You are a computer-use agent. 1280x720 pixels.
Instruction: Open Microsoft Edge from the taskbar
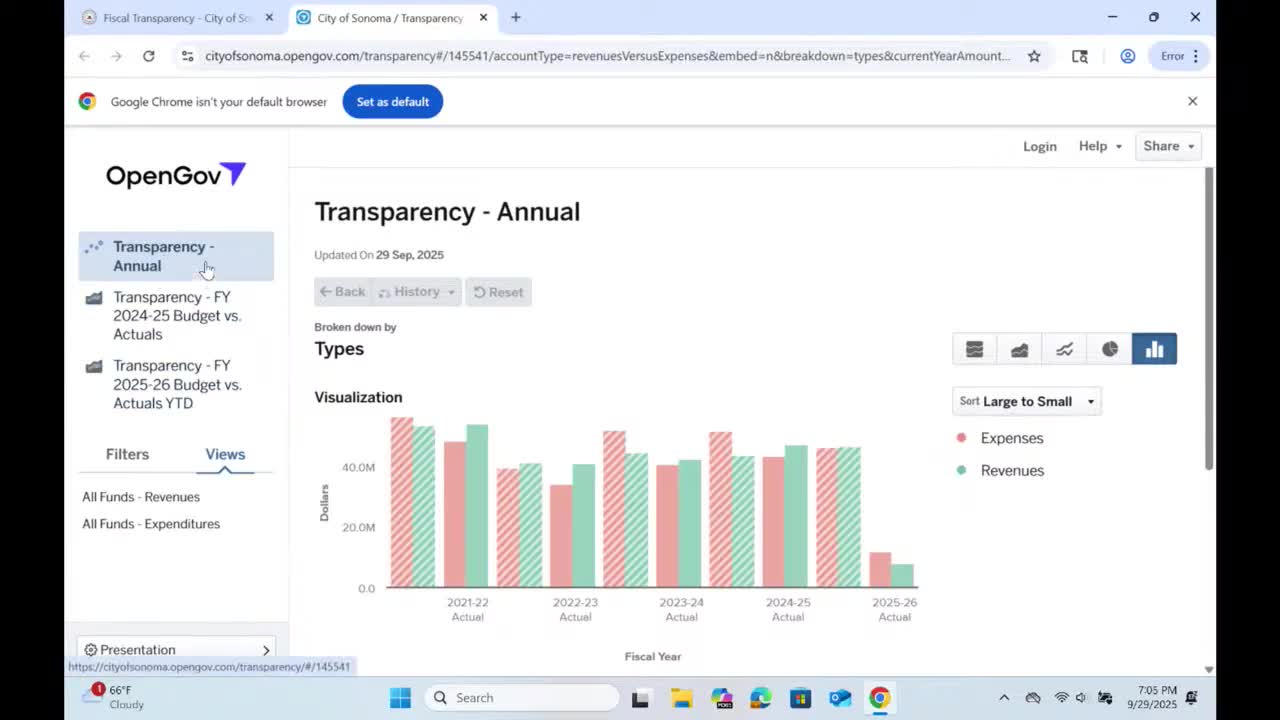point(761,698)
